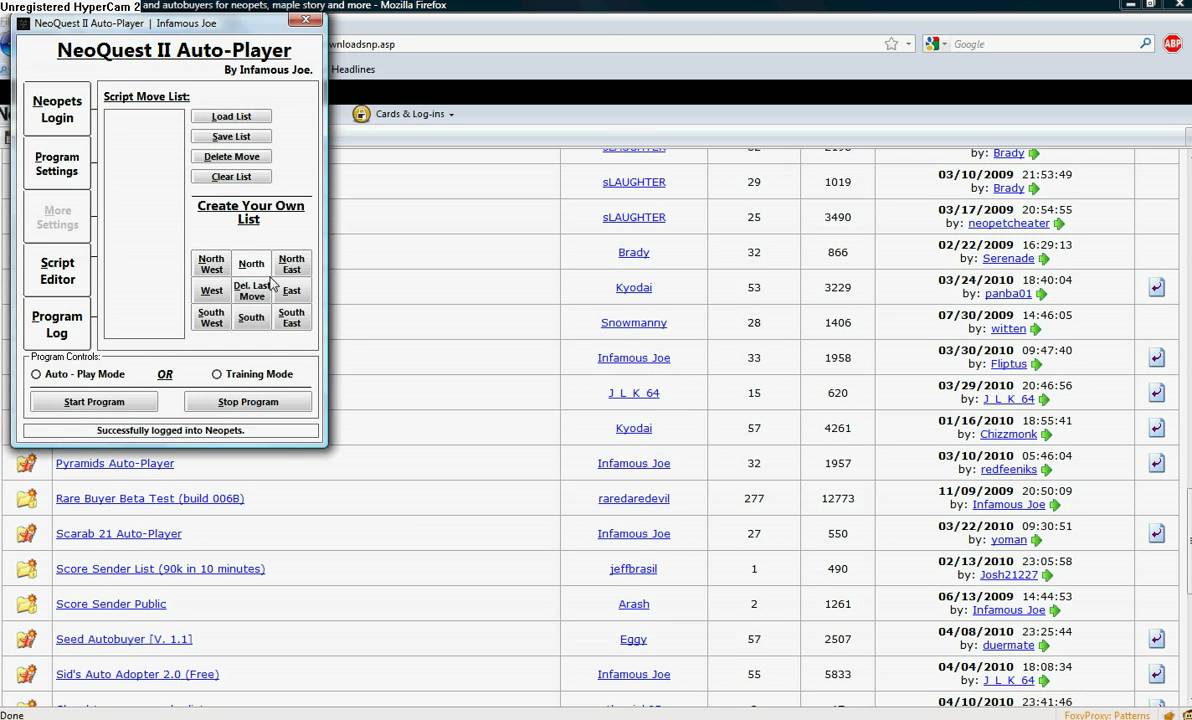Add a North move to script
Viewport: 1192px width, 720px height.
pos(252,264)
